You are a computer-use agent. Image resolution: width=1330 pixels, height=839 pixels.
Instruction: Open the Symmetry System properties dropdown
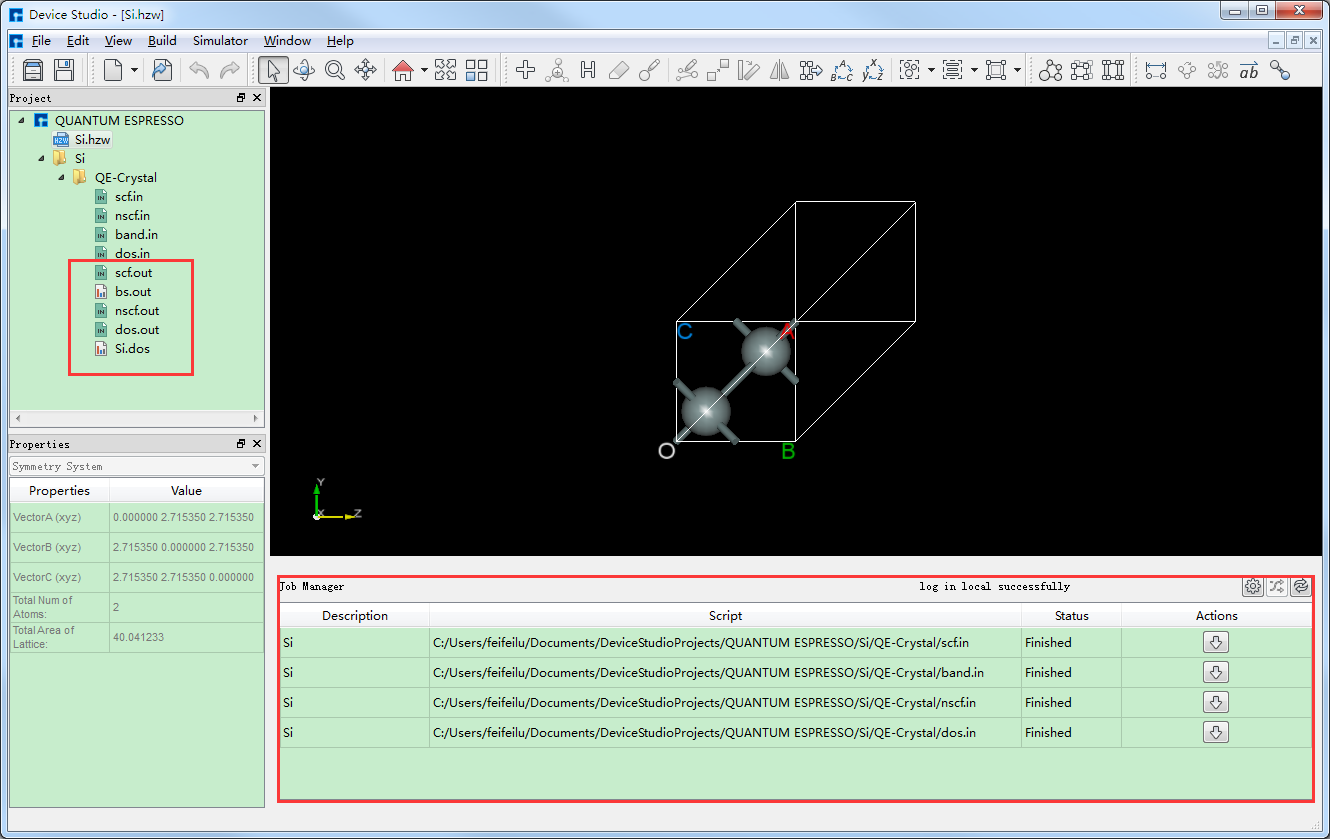[x=255, y=465]
